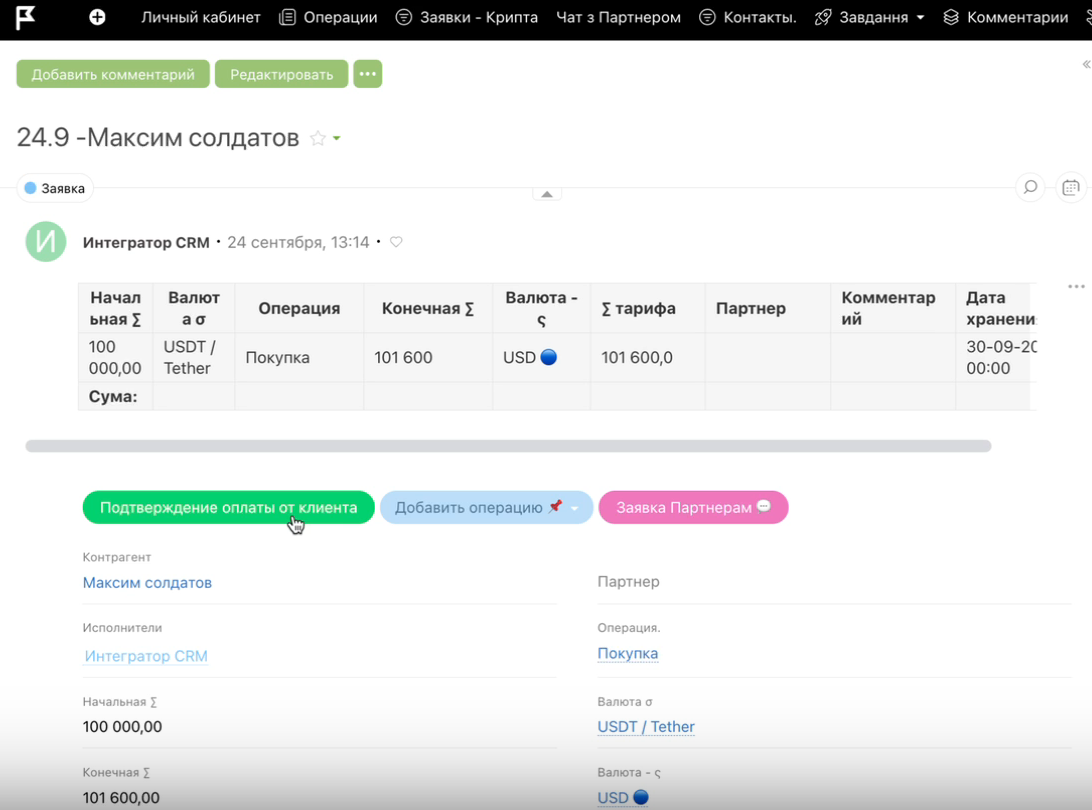
Task: Click the green three-dots more button
Action: coord(367,74)
